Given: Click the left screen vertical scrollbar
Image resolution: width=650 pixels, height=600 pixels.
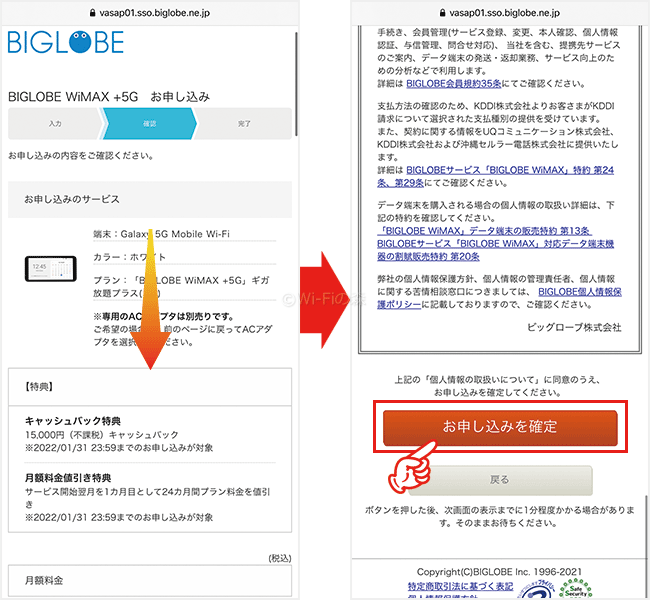Looking at the screenshot, I should [x=296, y=84].
